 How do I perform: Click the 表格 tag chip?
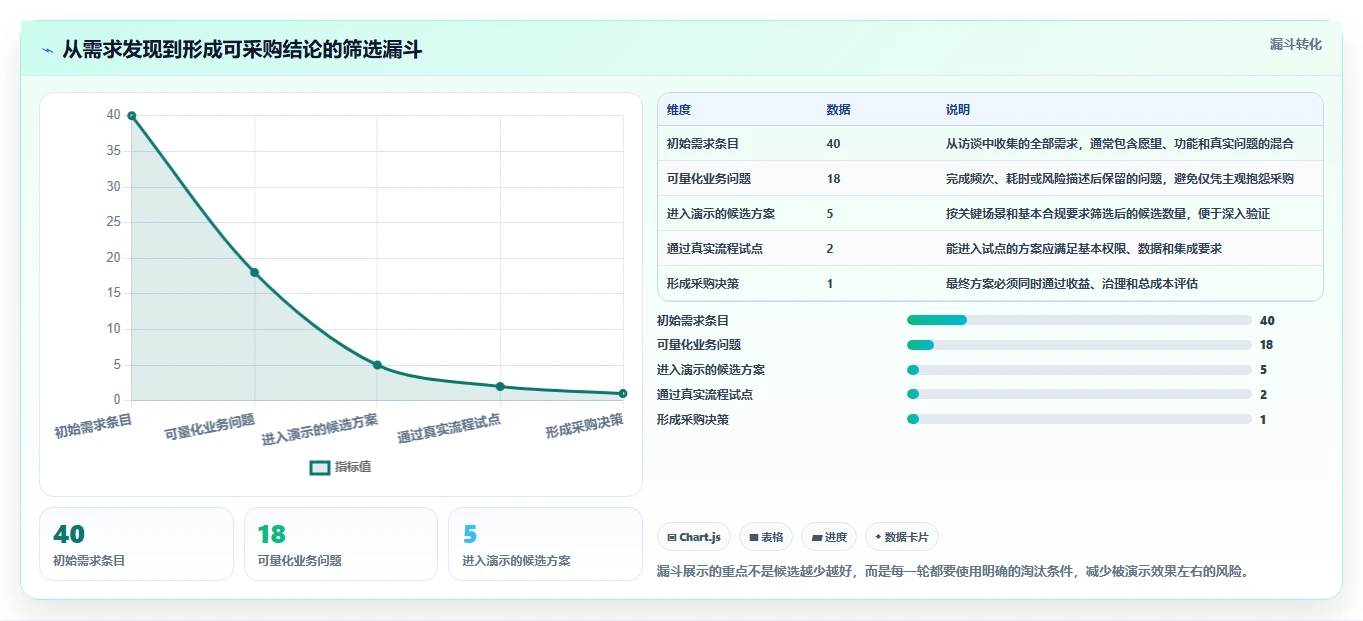click(766, 537)
